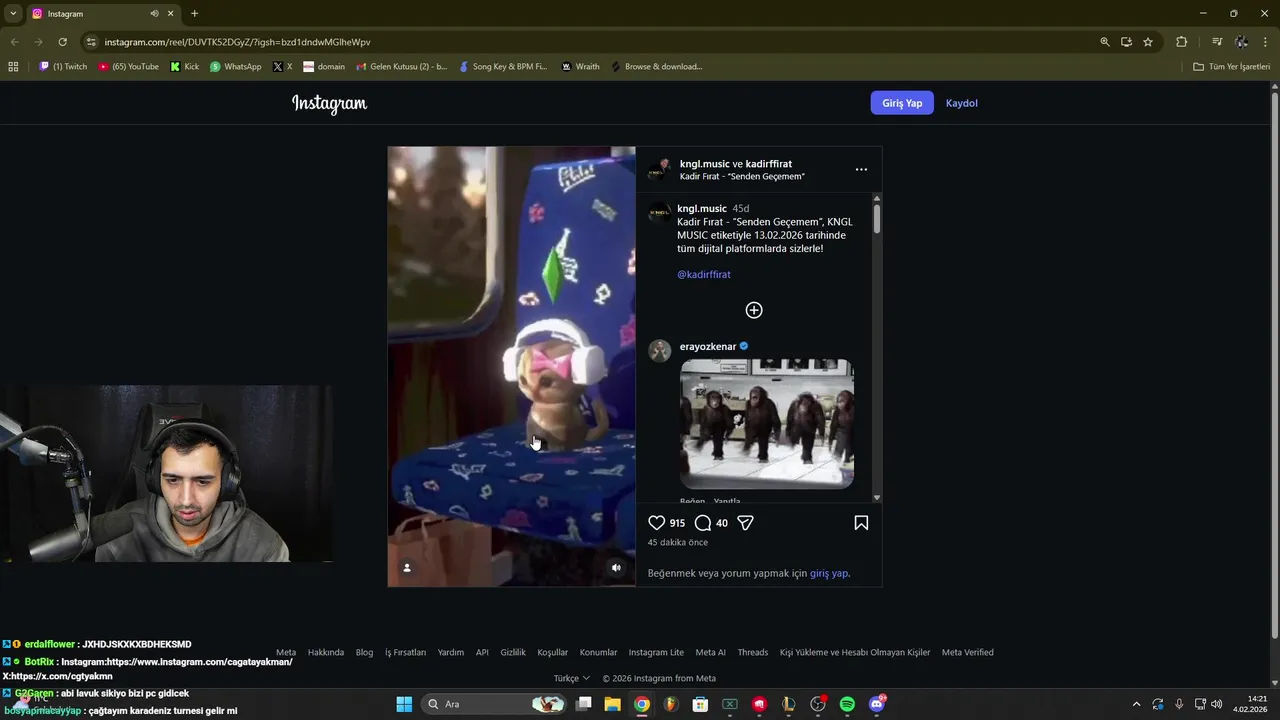This screenshot has width=1280, height=720.
Task: Click the Kaydol sign-up link
Action: click(961, 103)
